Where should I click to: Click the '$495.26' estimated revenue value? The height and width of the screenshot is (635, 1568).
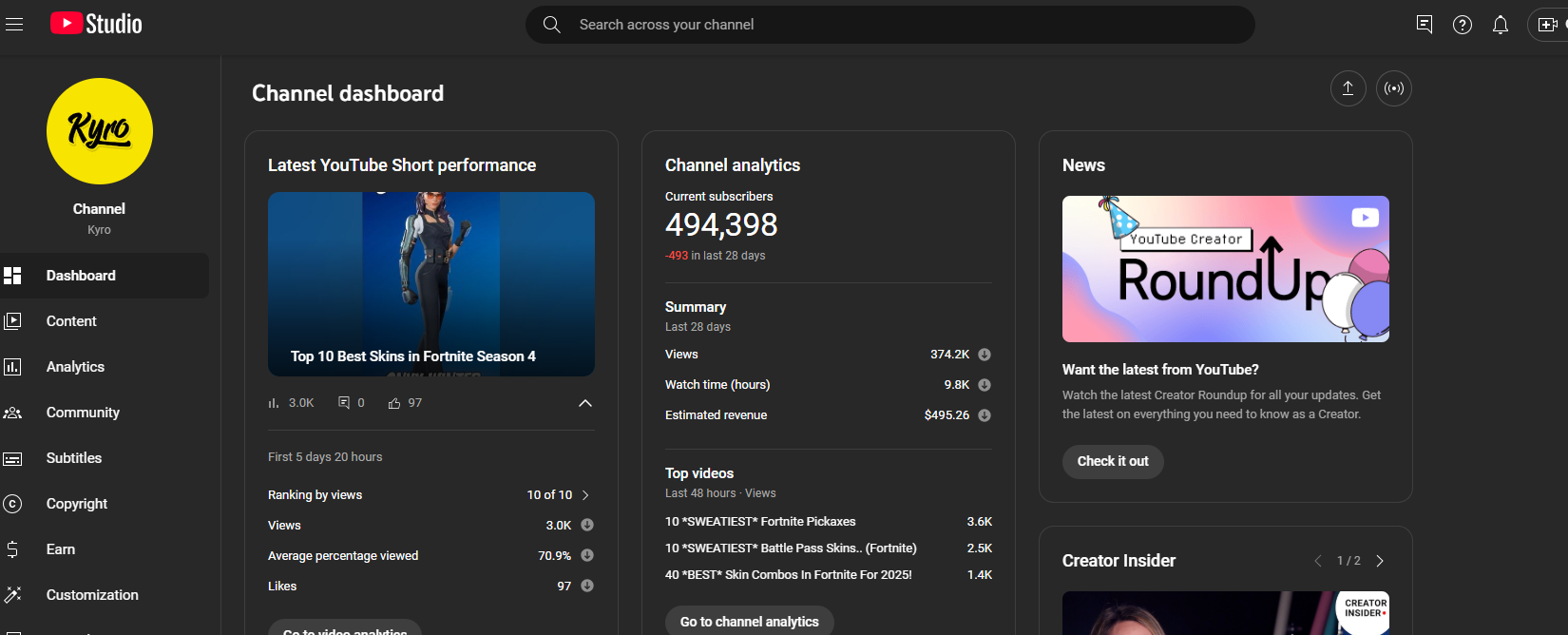(x=947, y=415)
